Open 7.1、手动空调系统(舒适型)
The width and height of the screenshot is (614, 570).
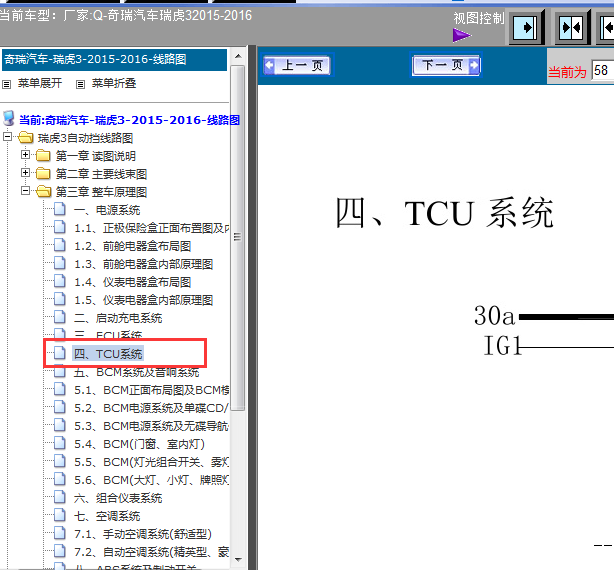(143, 534)
